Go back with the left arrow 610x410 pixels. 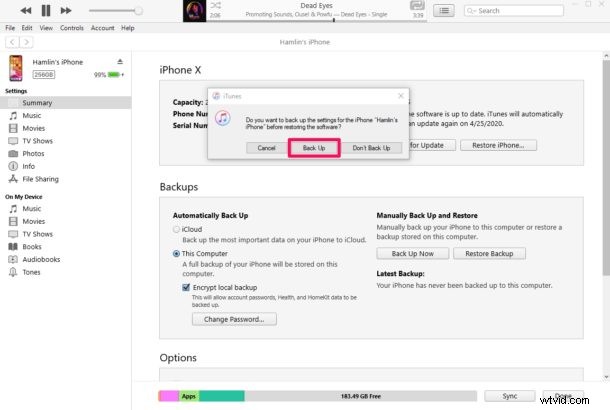(12, 42)
